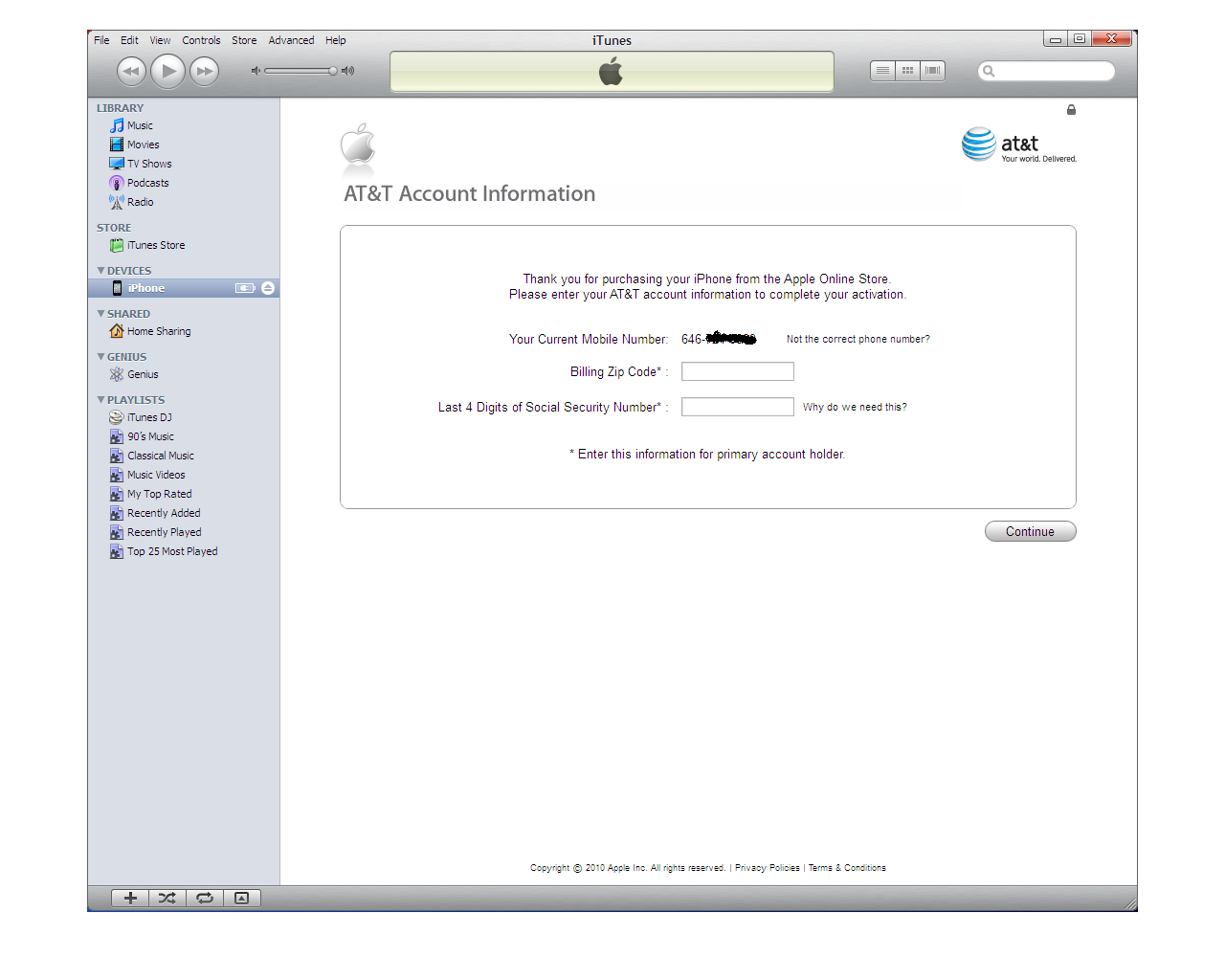Focus the iTunes search field
This screenshot has height=980, width=1225.
(x=1046, y=71)
